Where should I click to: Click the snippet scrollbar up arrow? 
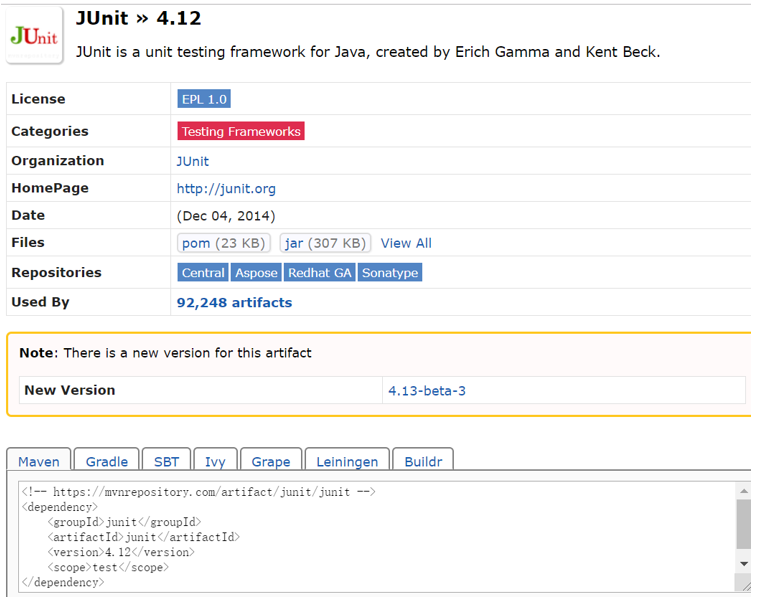click(x=744, y=490)
